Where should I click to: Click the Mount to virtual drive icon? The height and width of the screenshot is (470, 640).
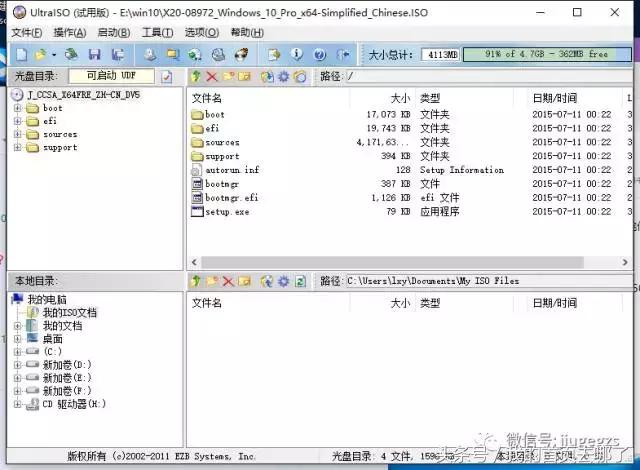218,54
